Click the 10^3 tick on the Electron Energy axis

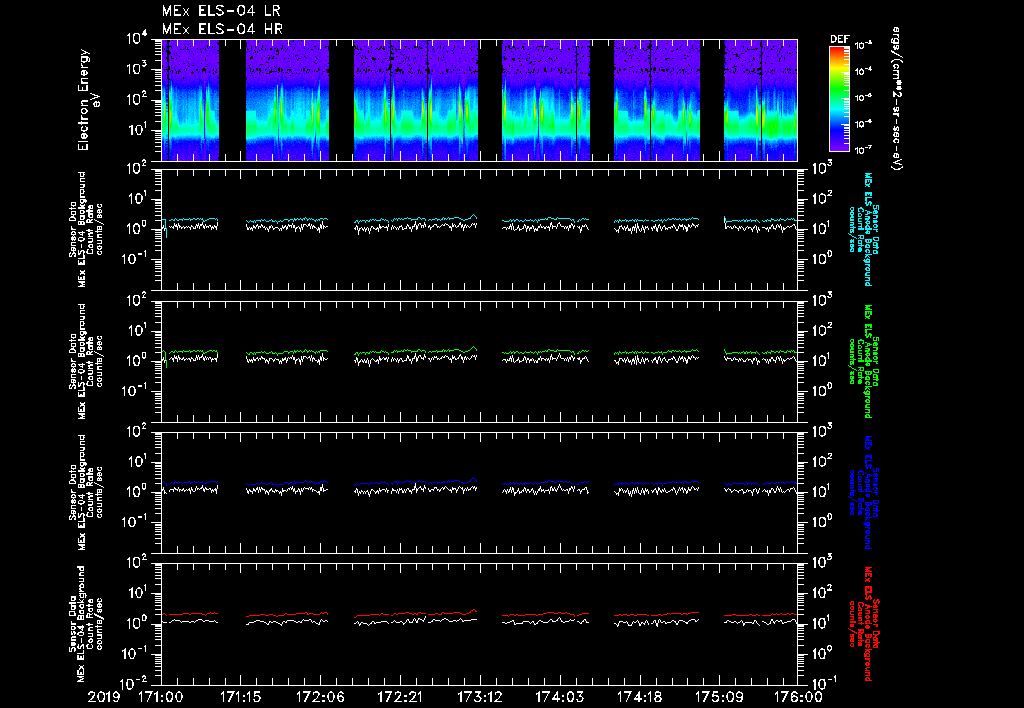point(137,69)
